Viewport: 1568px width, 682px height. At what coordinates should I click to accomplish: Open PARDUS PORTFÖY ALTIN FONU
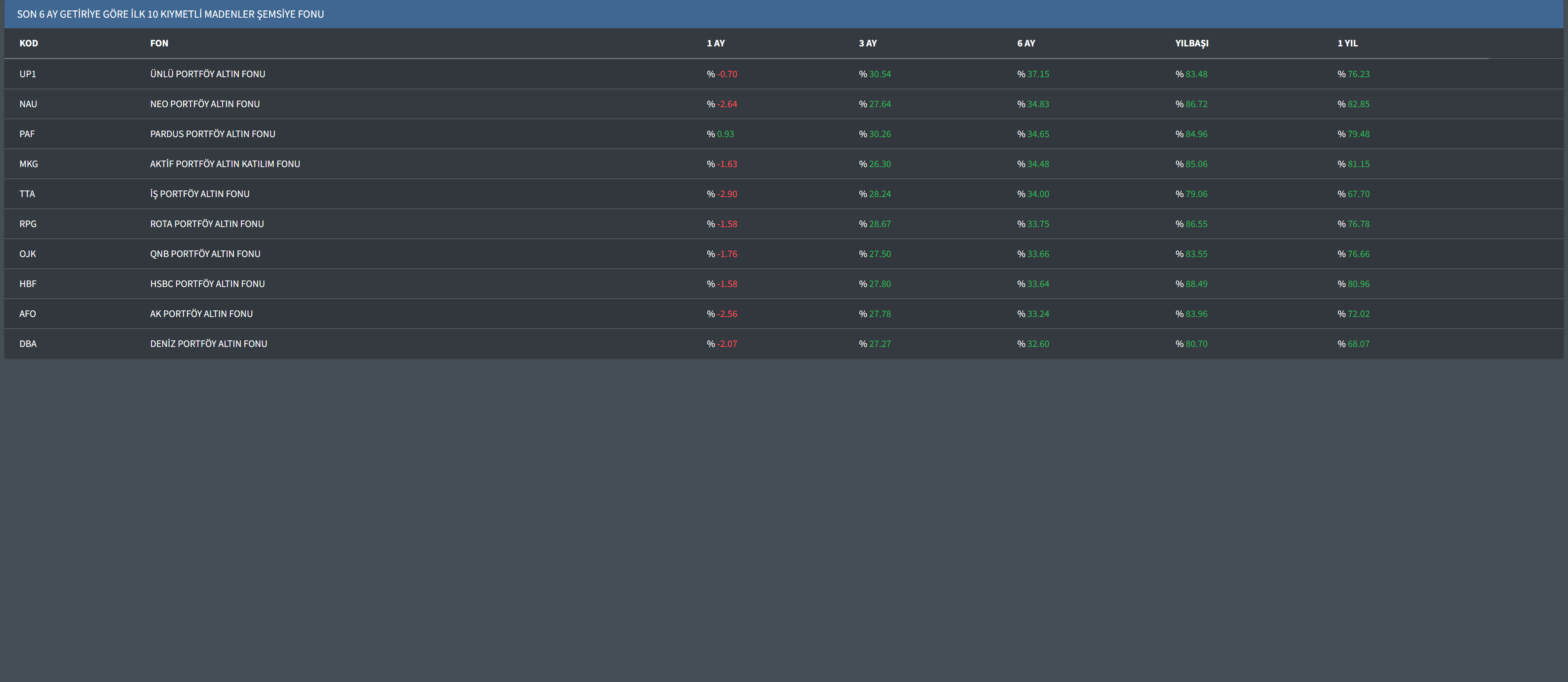point(212,134)
